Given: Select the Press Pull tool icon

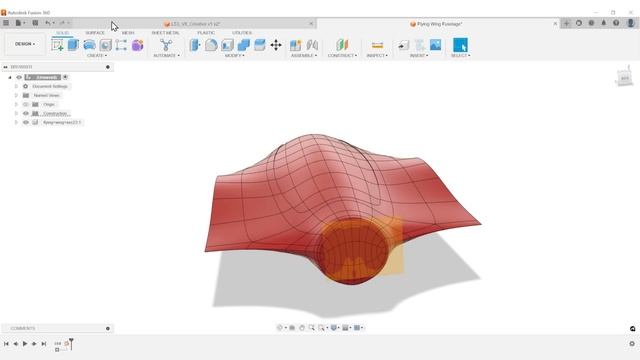Looking at the screenshot, I should pyautogui.click(x=195, y=45).
